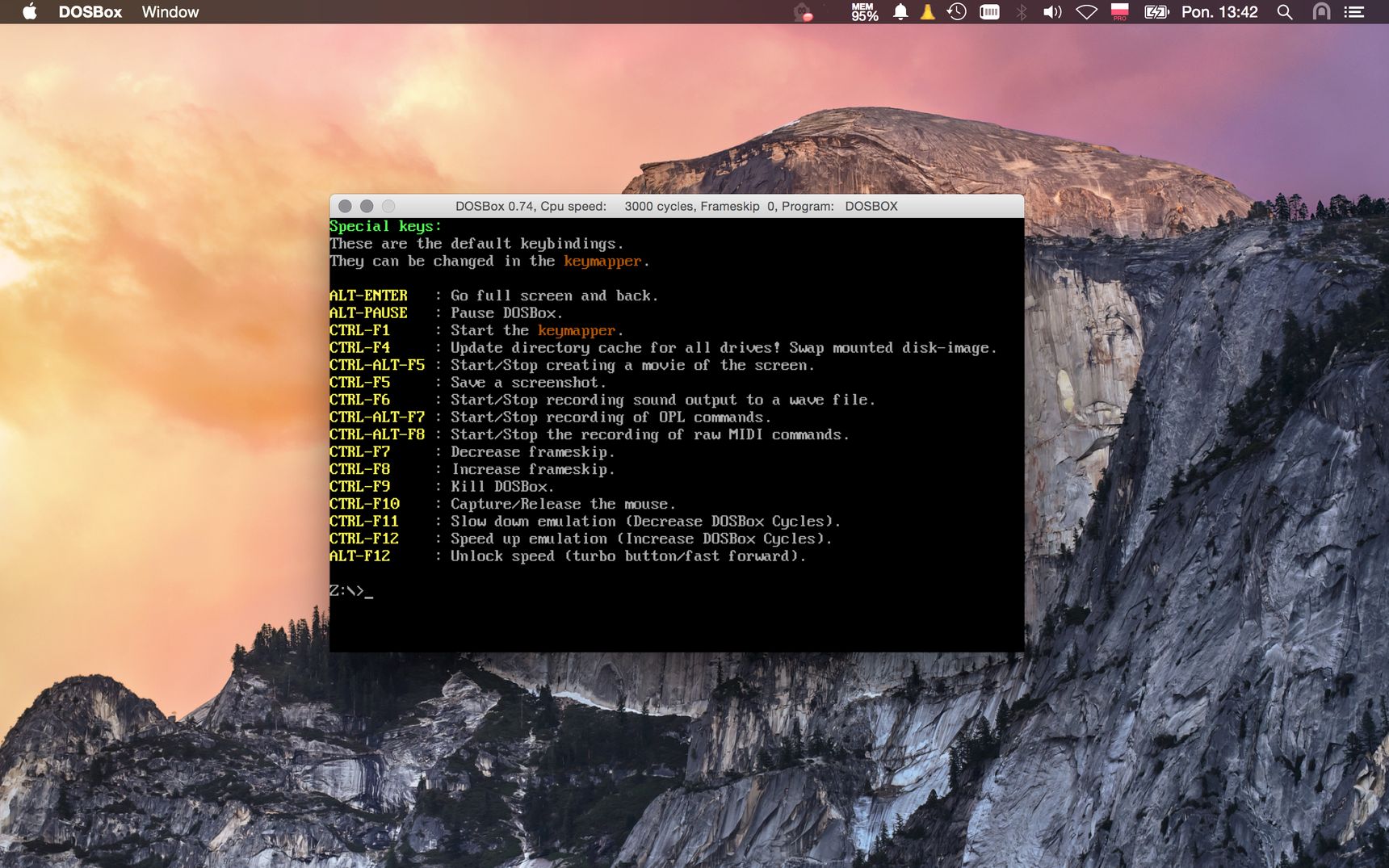Open the clock showing Pon. 13:42
Viewport: 1389px width, 868px height.
tap(1219, 12)
